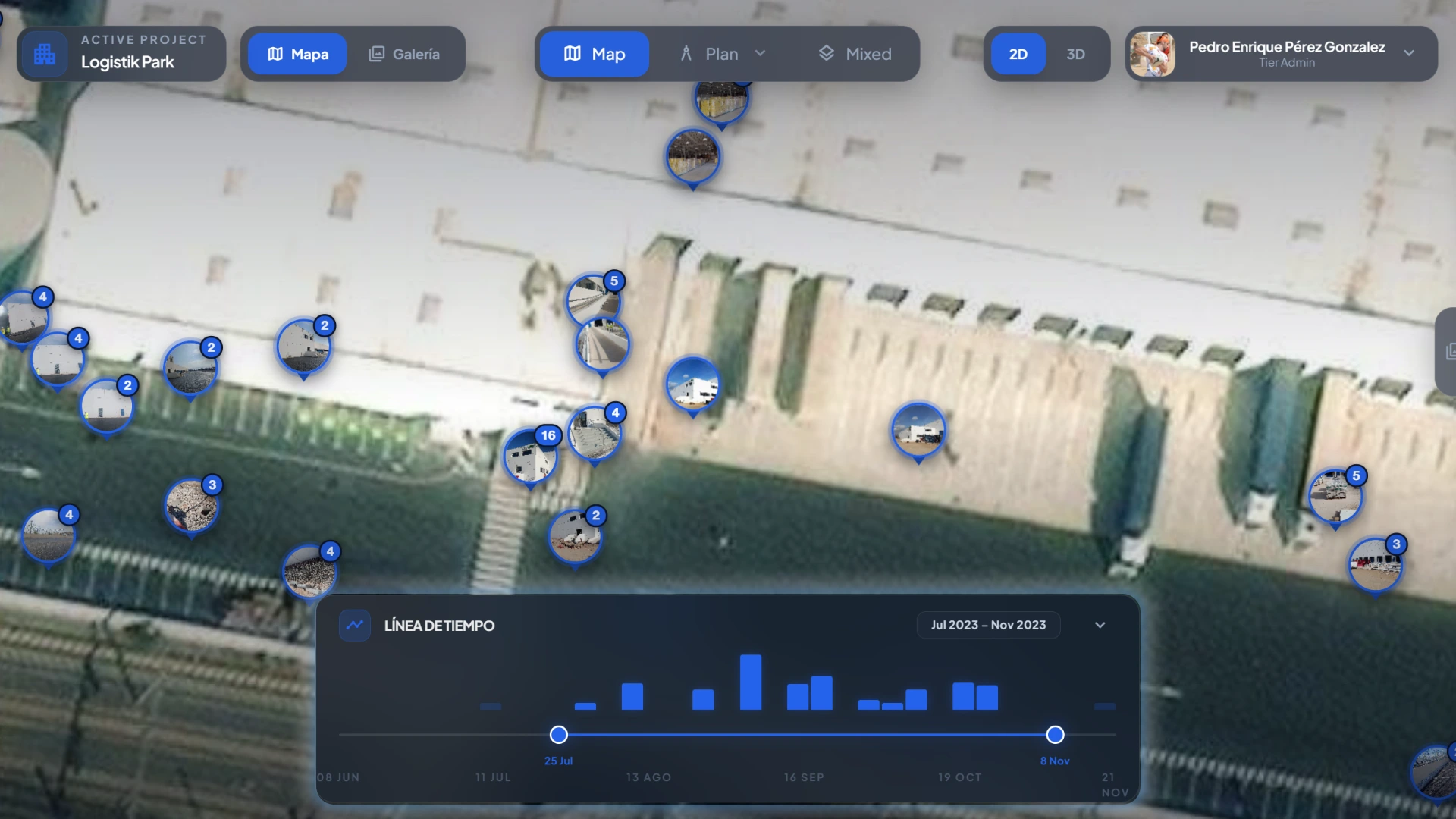Open the photo cluster marked 16
Viewport: 1456px width, 819px height.
tap(530, 457)
